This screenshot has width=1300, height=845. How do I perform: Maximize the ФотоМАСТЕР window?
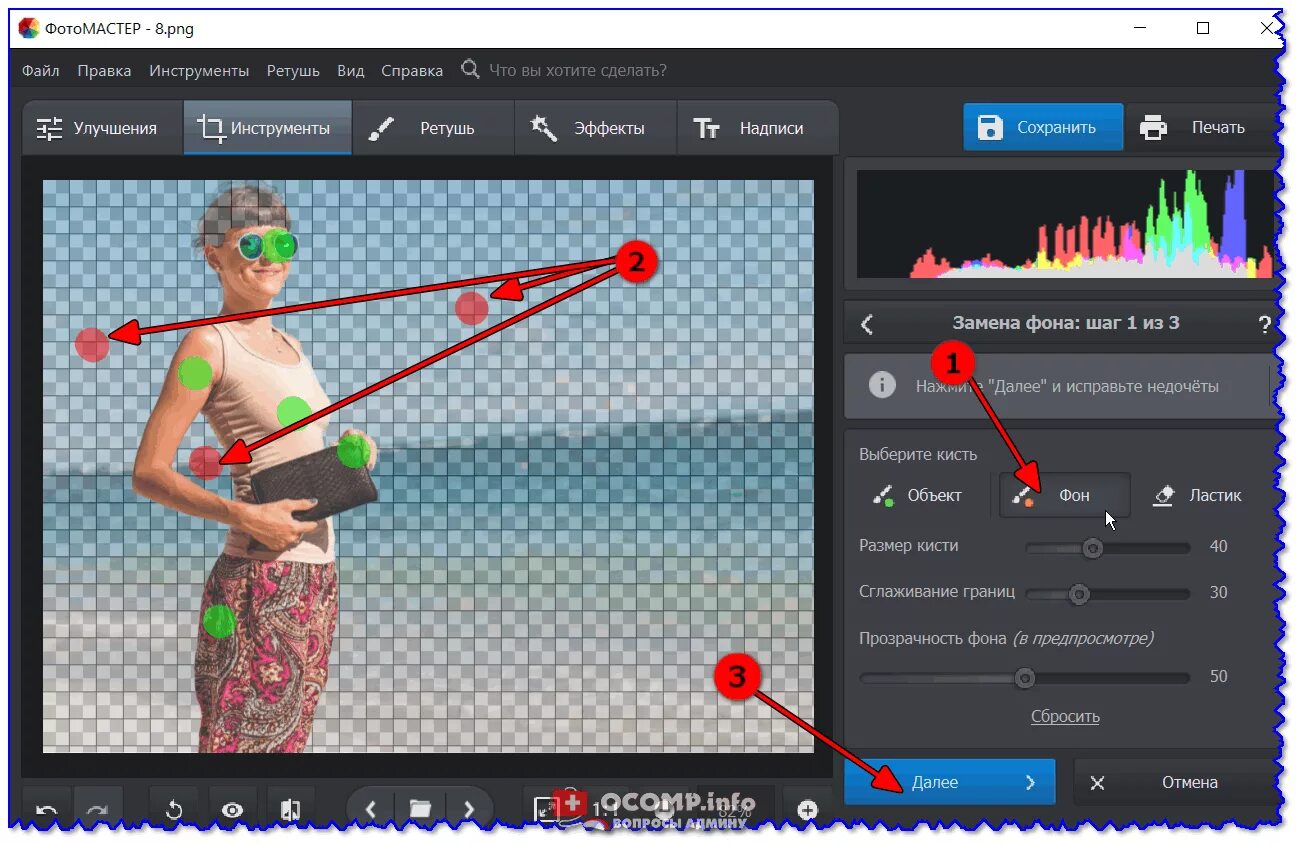tap(1203, 28)
